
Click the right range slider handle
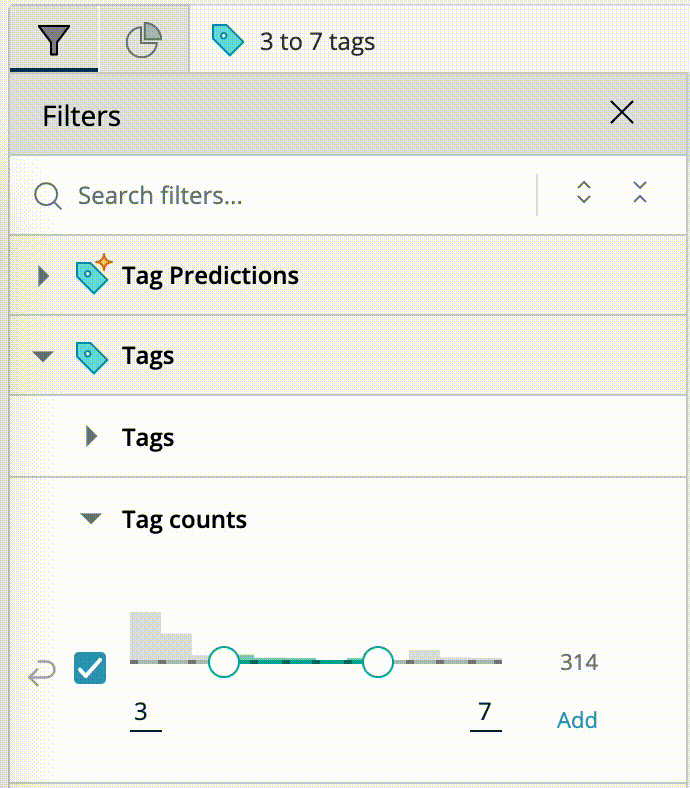click(377, 661)
